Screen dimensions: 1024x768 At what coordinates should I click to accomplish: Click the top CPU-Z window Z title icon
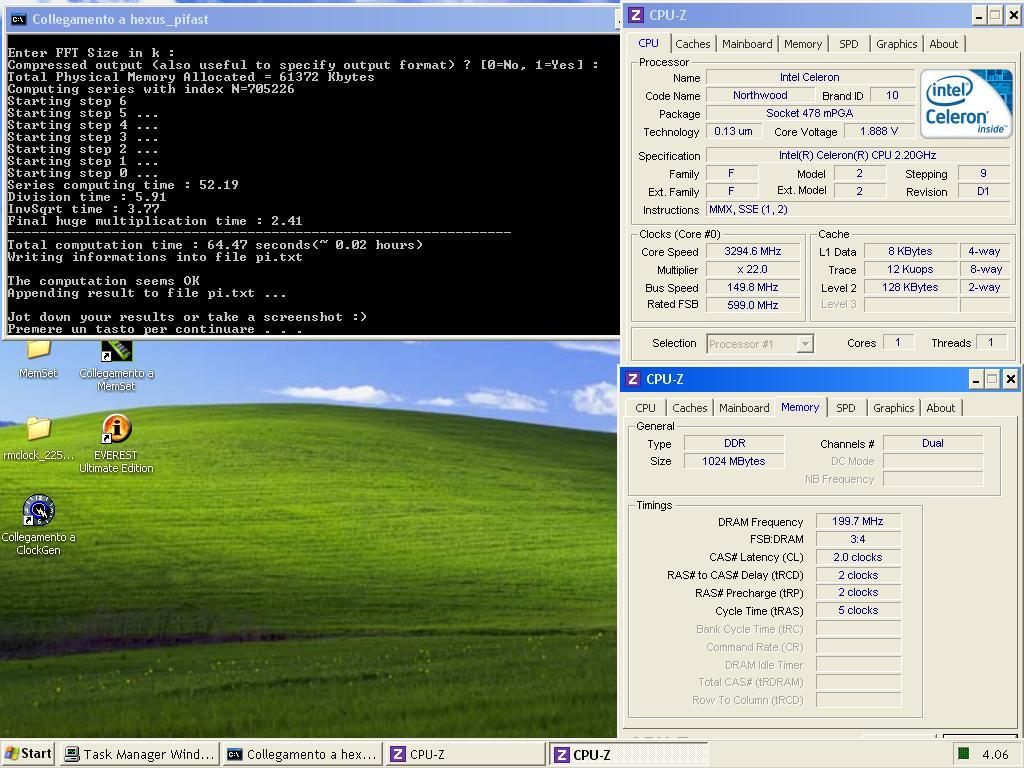coord(635,15)
